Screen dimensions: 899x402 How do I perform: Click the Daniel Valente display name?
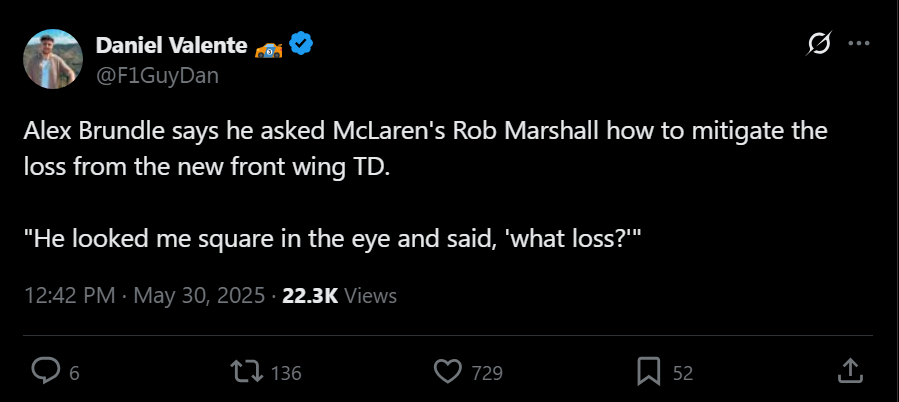[171, 45]
